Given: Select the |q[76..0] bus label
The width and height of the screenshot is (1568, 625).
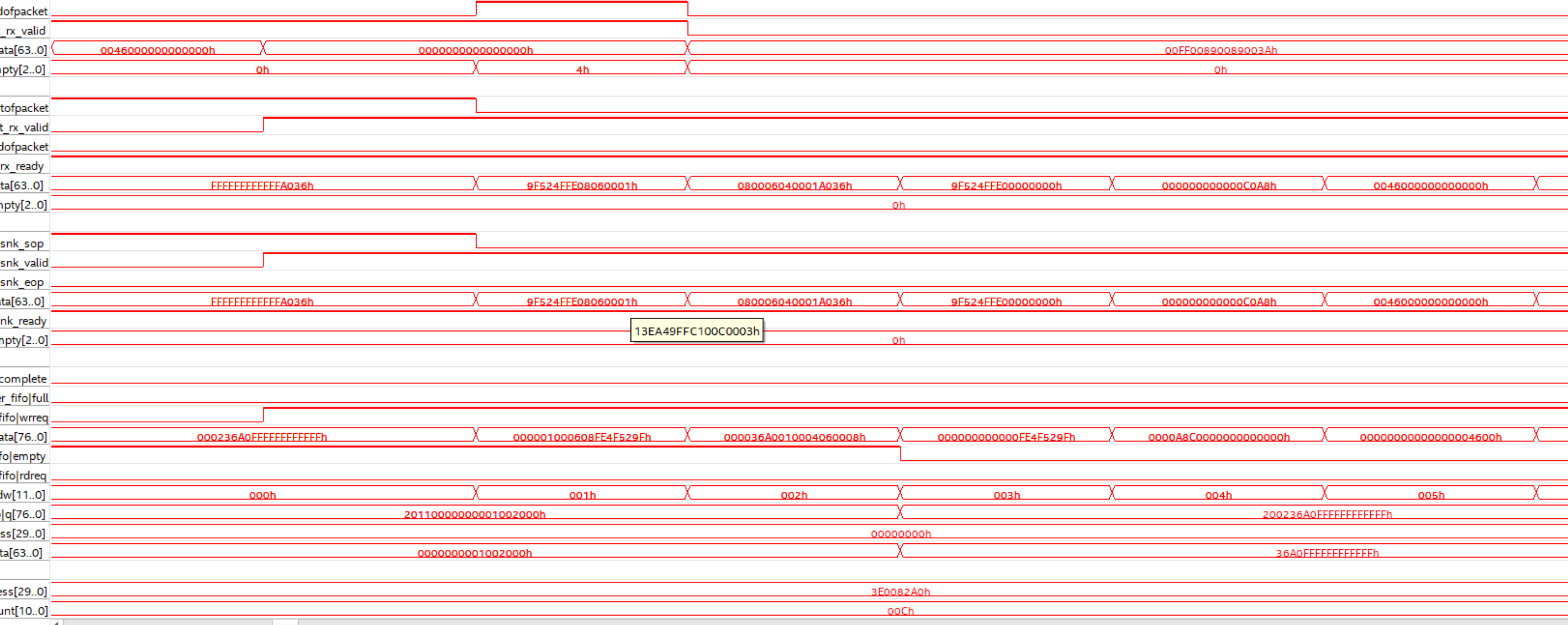Looking at the screenshot, I should coord(23,514).
